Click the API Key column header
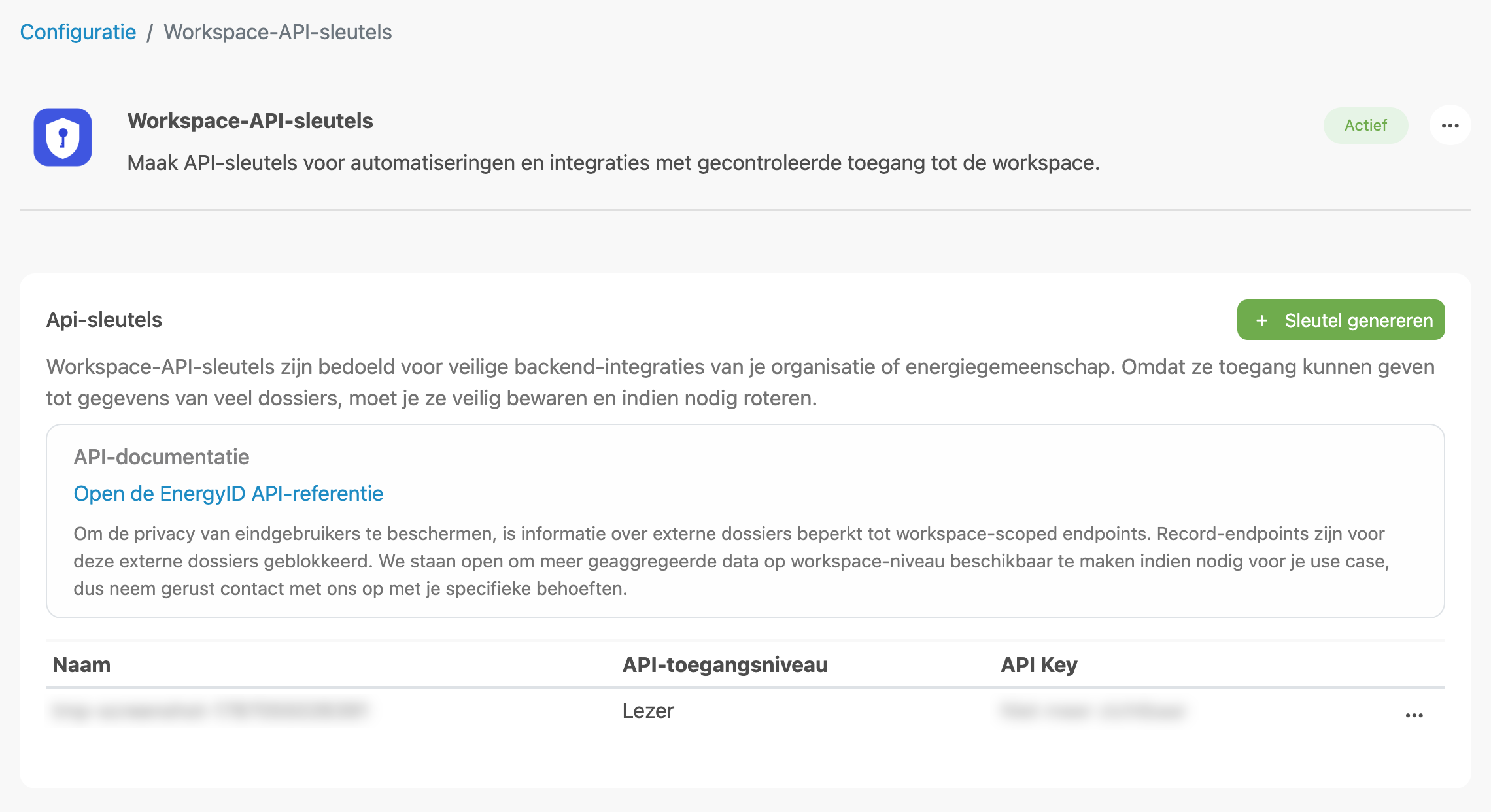The image size is (1491, 812). coord(1038,665)
